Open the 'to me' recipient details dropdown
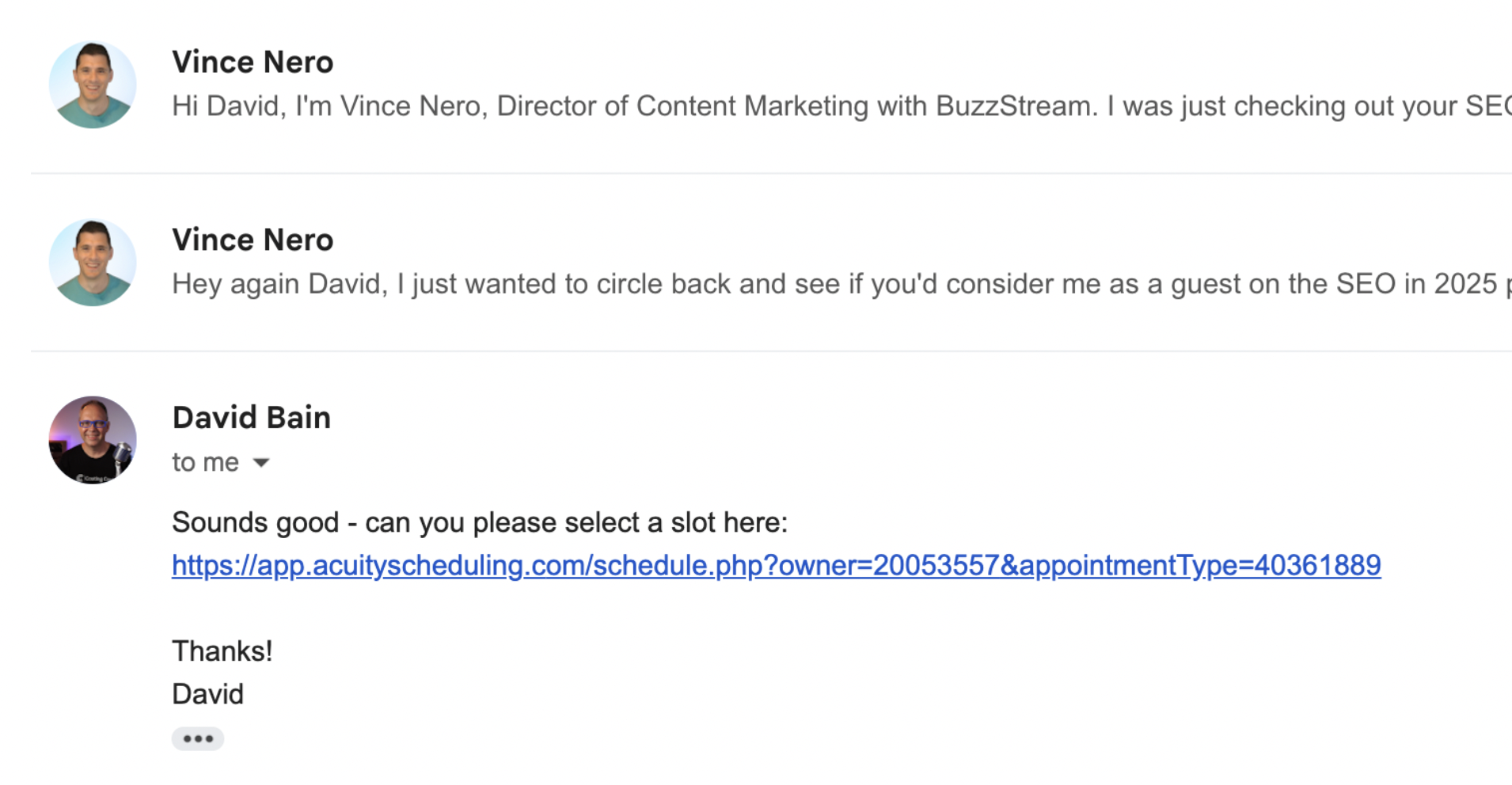The image size is (1512, 785). 262,462
